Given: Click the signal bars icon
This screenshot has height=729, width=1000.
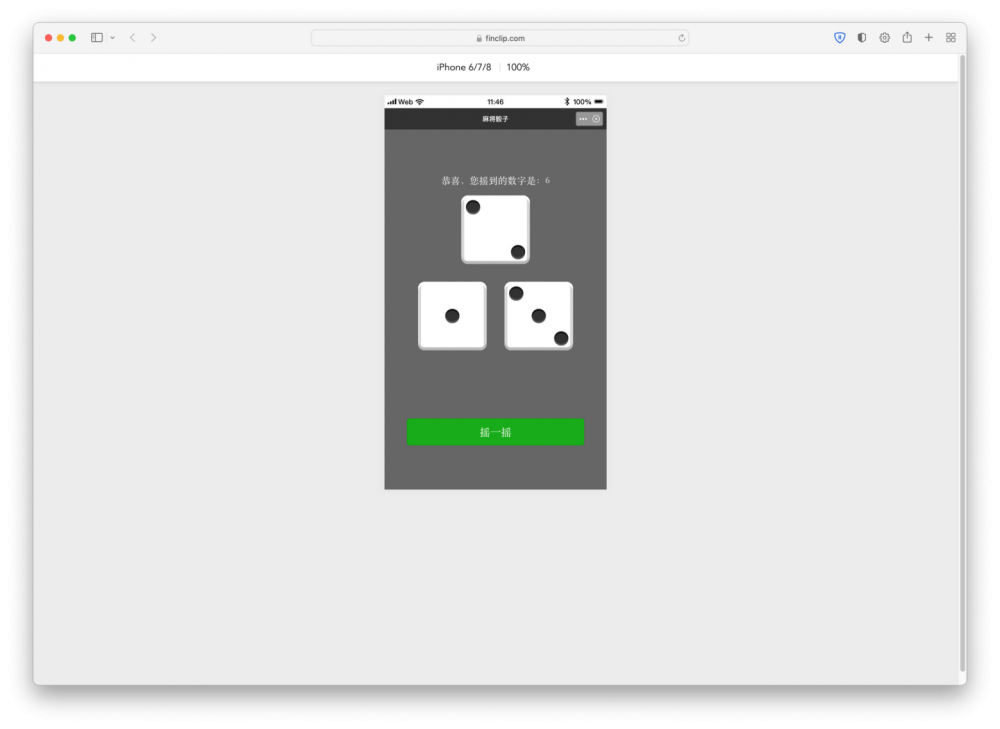Looking at the screenshot, I should coord(392,101).
